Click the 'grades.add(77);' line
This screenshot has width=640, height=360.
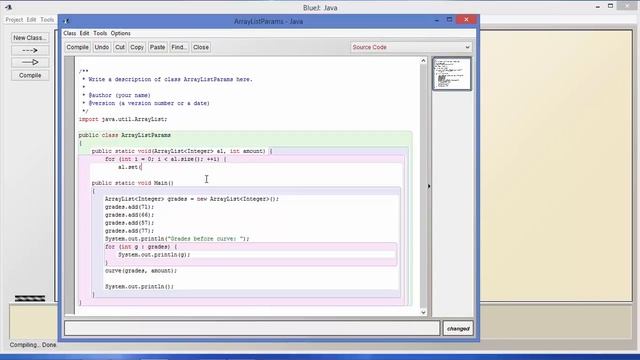tap(129, 231)
